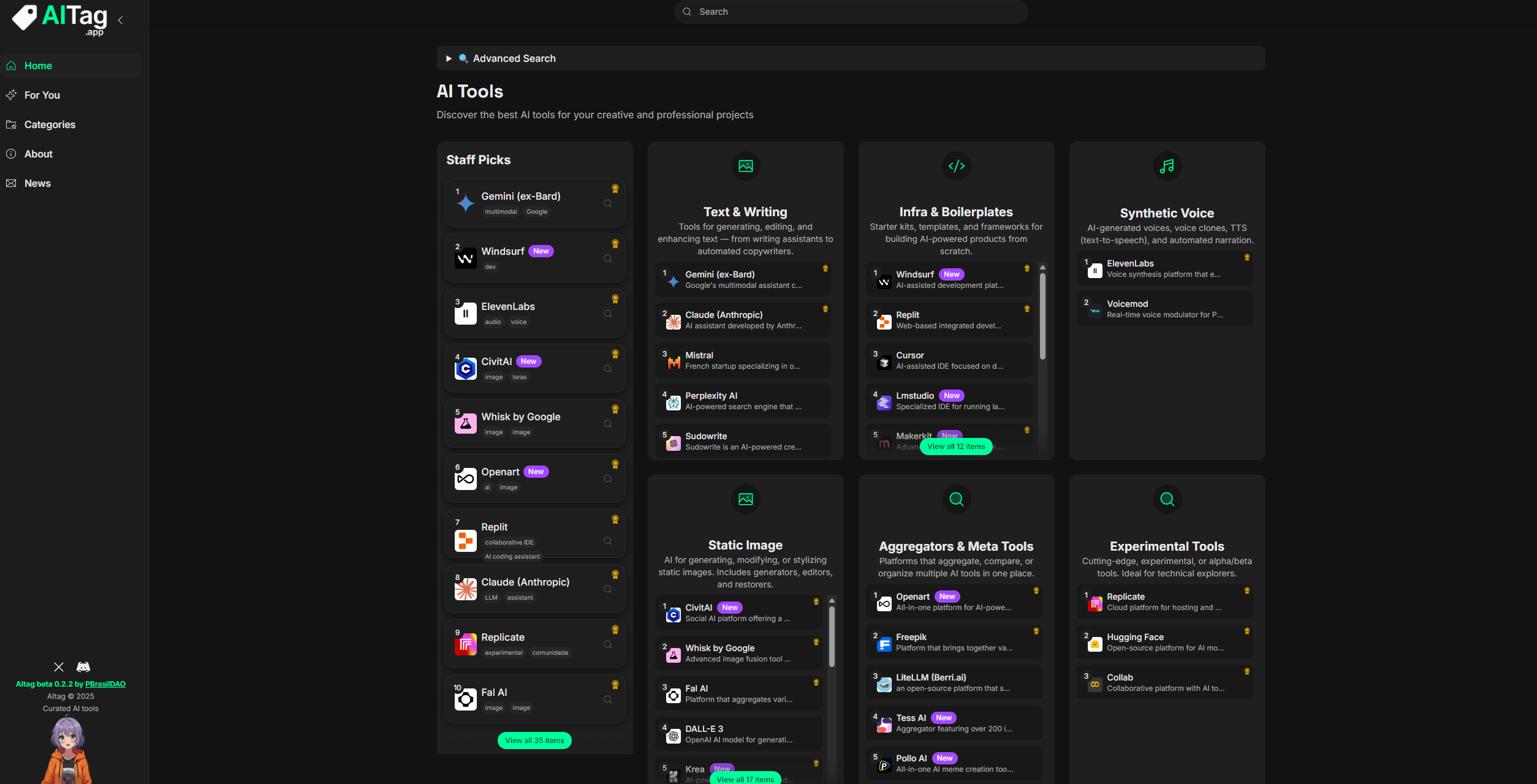Click the magnifier icon on Windsurf staff pick

[608, 259]
